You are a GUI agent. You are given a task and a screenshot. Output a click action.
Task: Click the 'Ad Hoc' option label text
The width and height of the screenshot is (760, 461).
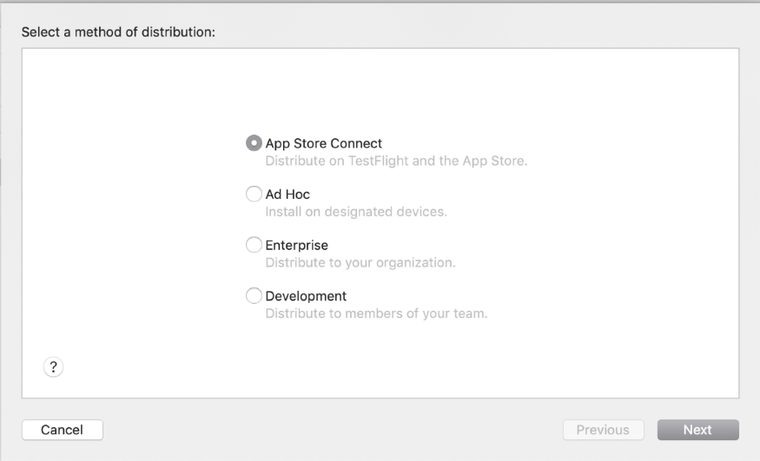point(287,194)
